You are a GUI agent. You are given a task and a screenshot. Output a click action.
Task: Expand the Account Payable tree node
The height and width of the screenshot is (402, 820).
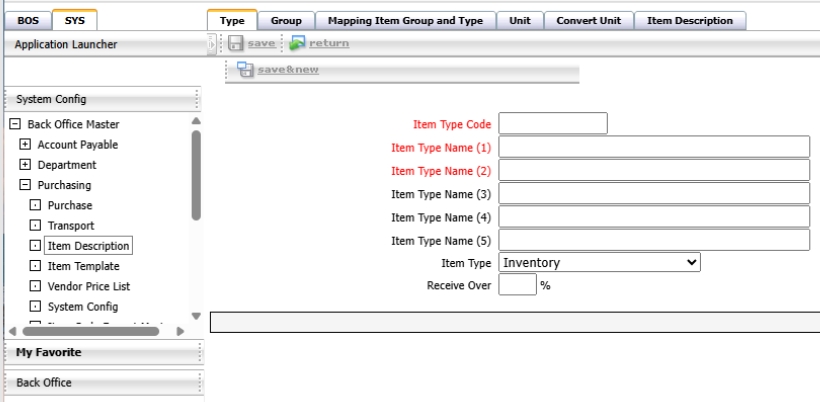(25, 145)
